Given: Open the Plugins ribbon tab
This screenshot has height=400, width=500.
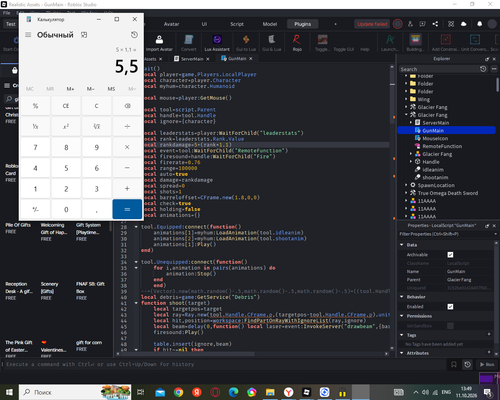Looking at the screenshot, I should pos(303,24).
